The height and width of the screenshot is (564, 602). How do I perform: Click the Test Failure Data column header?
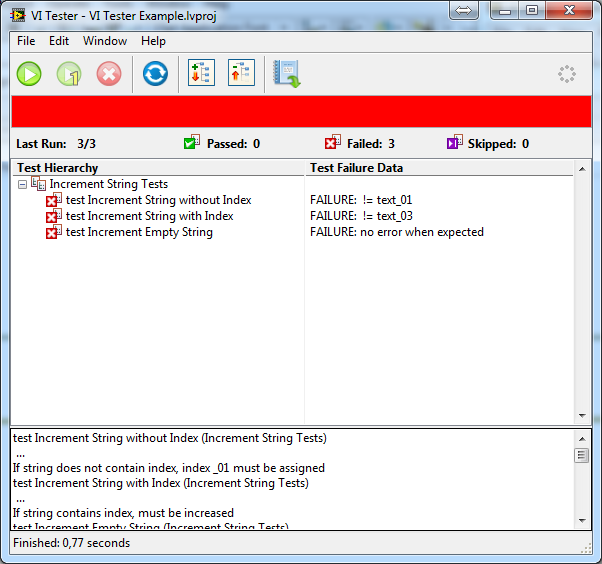(x=440, y=168)
